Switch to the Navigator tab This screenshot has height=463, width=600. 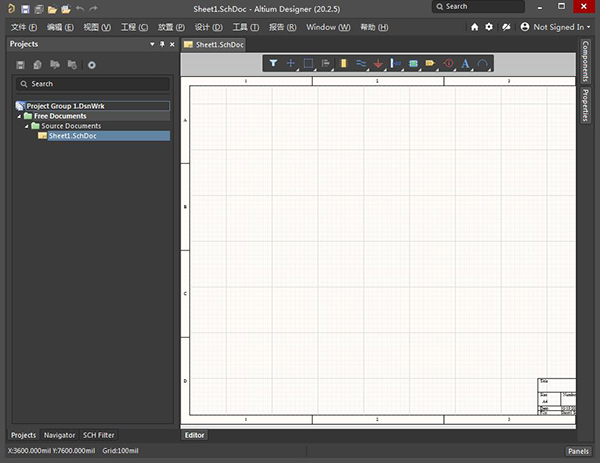click(60, 435)
